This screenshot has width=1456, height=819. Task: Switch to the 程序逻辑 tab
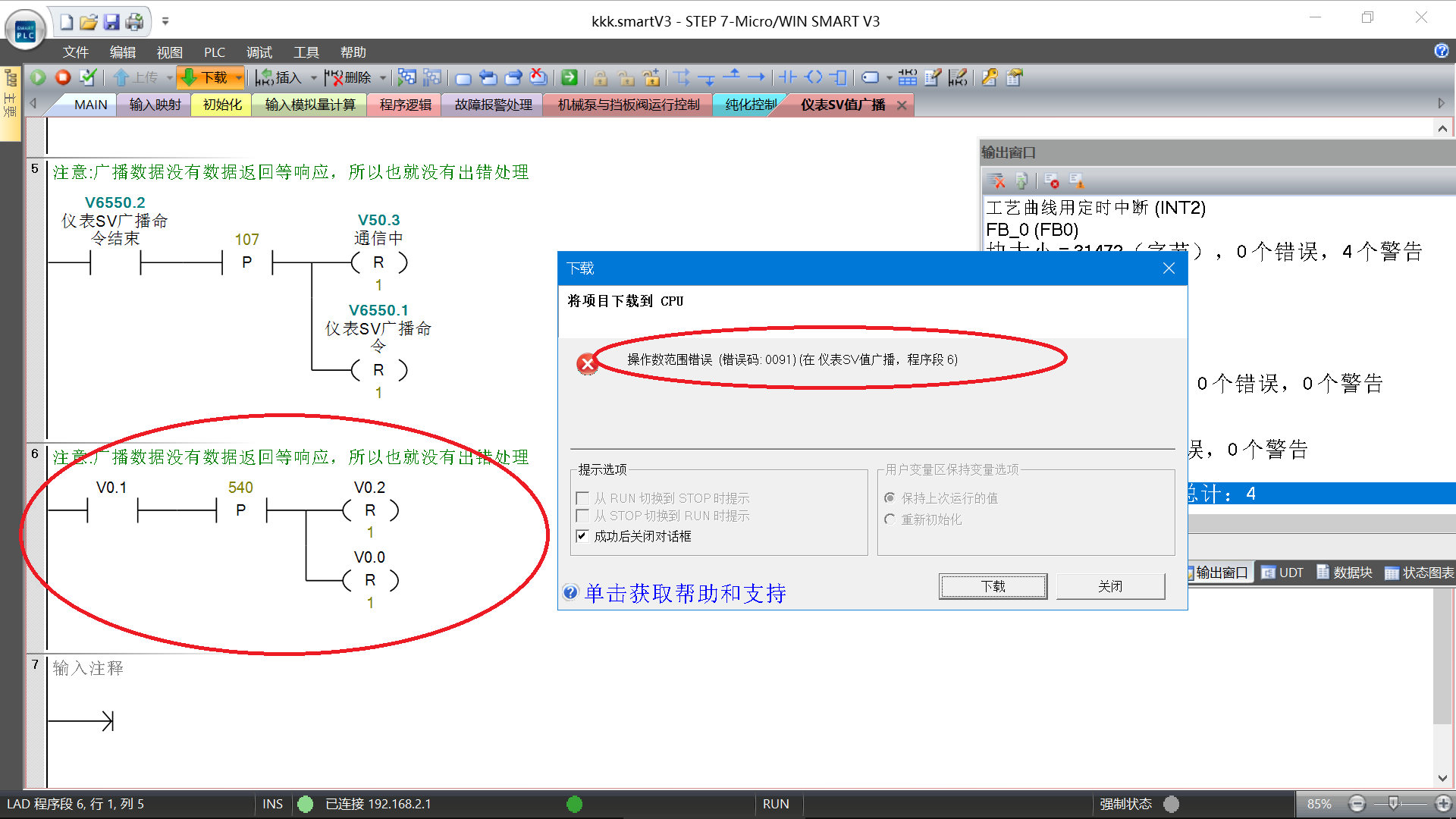pos(405,105)
